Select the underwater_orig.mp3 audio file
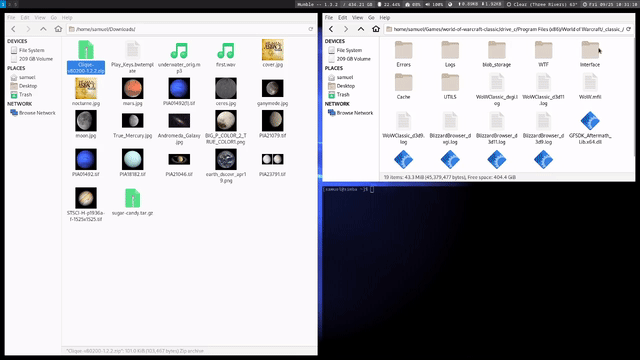This screenshot has width=640, height=360. (179, 57)
